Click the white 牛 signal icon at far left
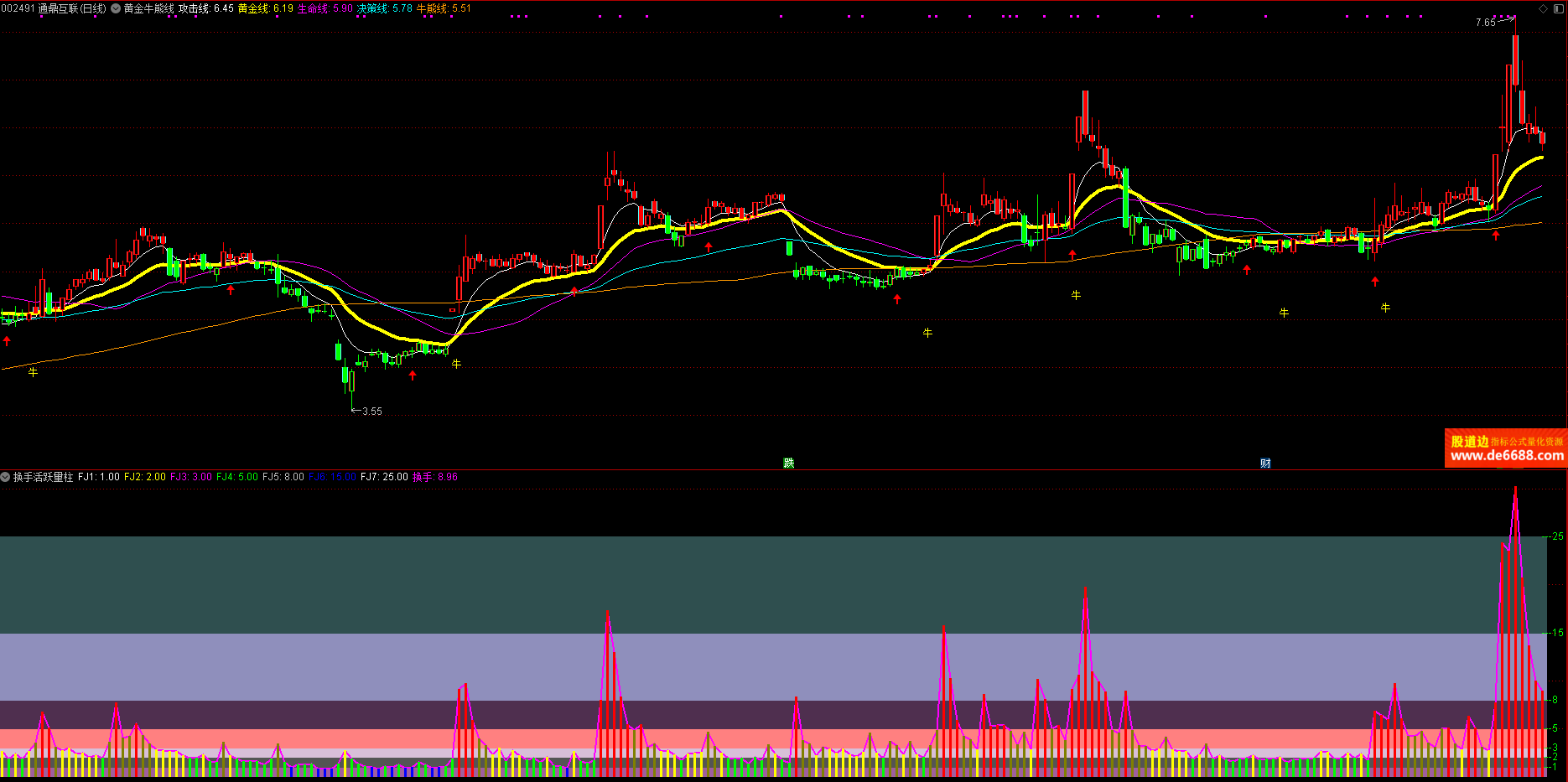This screenshot has width=1568, height=782. pos(34,371)
